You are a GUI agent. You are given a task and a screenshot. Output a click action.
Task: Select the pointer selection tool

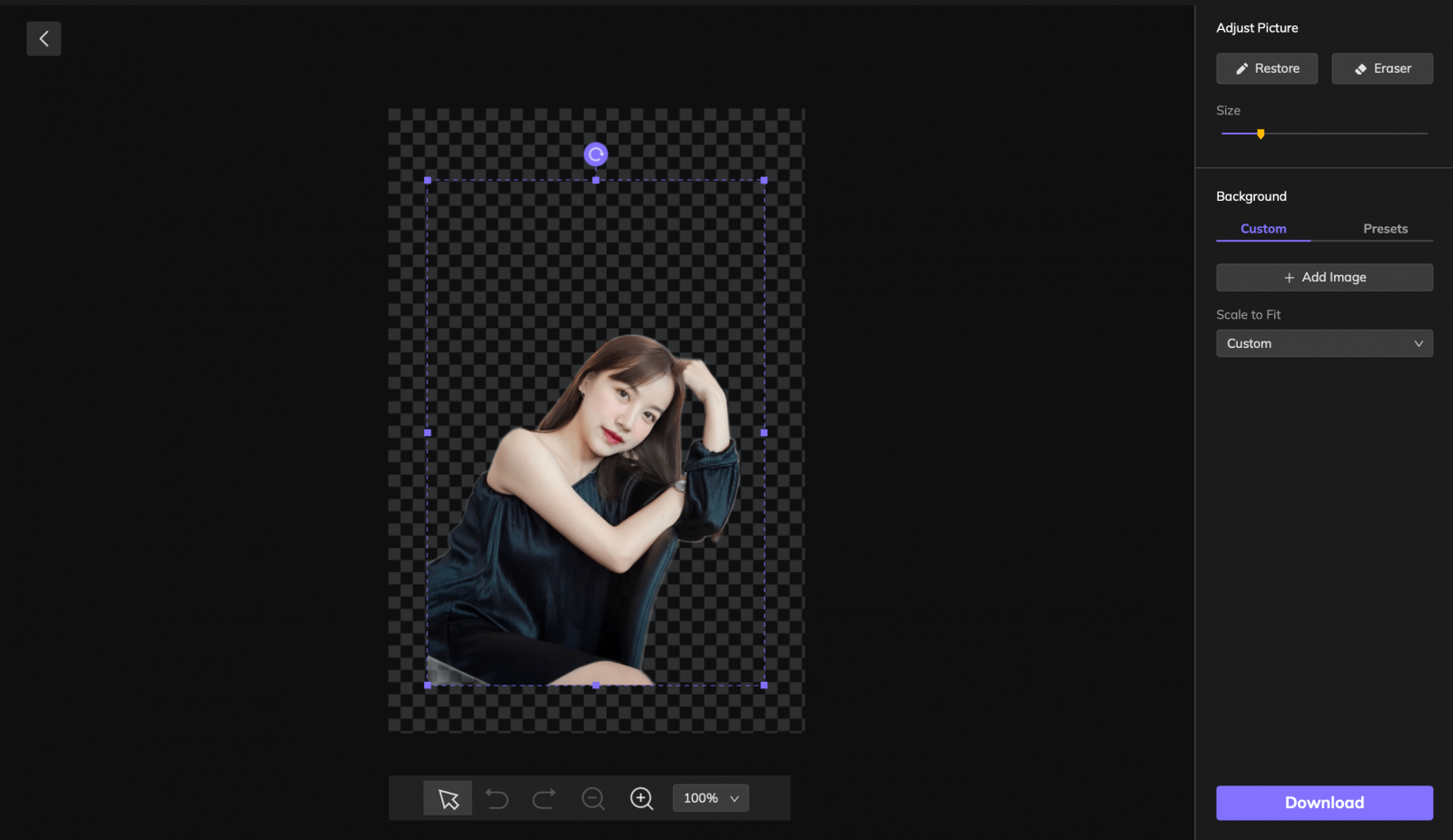(x=448, y=798)
